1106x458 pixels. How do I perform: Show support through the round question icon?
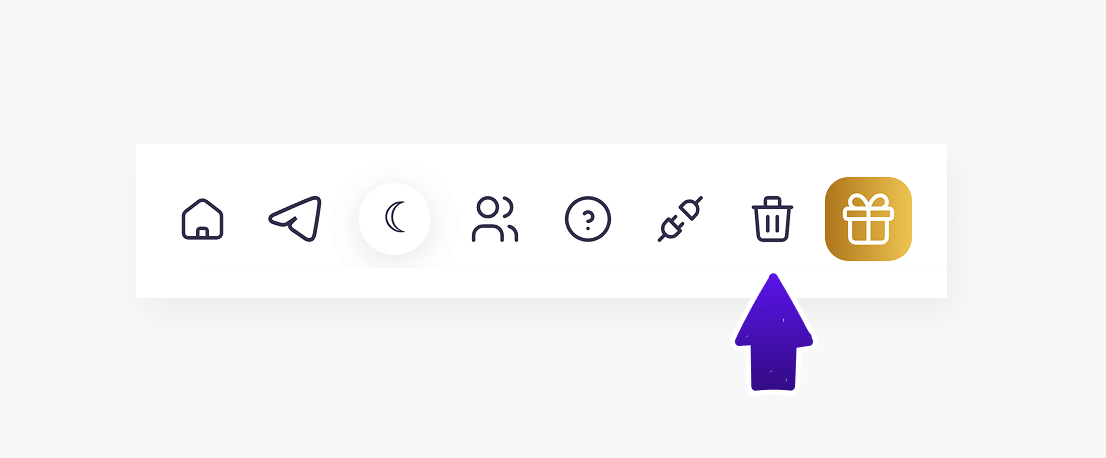(588, 219)
